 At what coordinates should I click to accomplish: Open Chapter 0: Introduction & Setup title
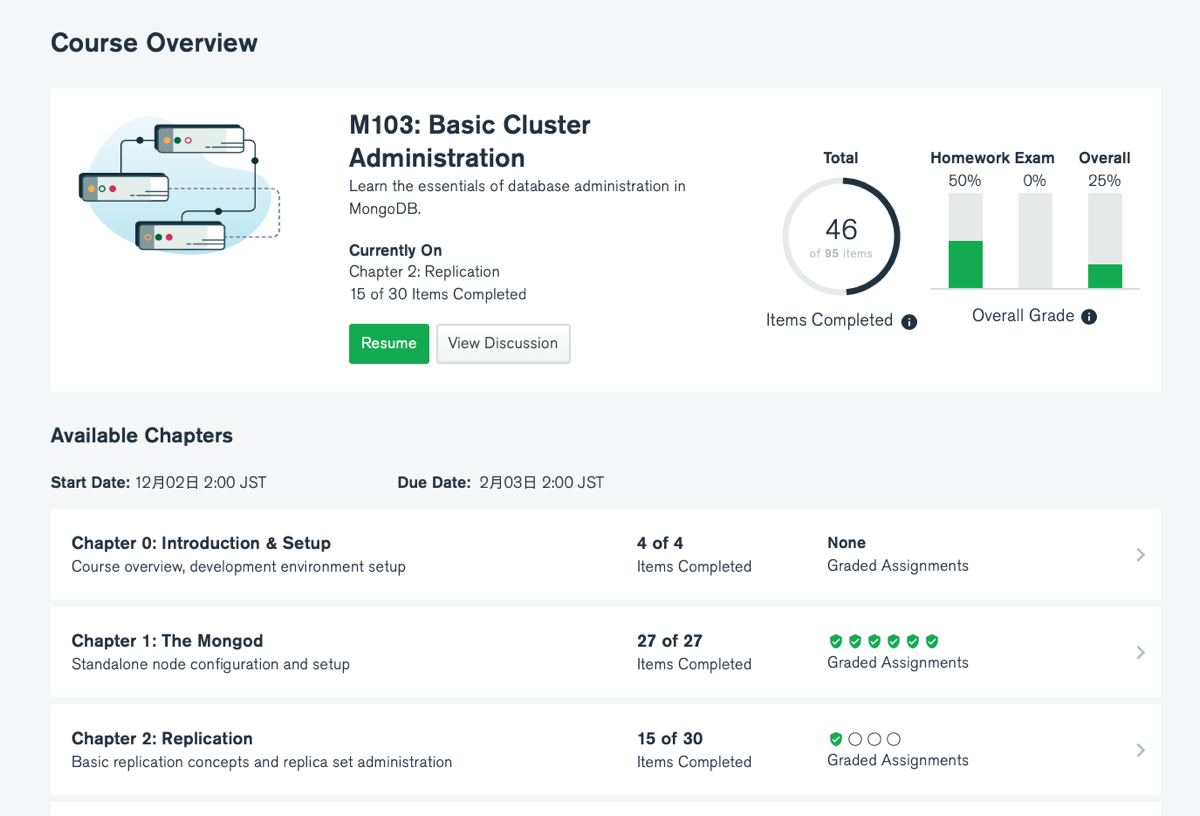coord(201,543)
